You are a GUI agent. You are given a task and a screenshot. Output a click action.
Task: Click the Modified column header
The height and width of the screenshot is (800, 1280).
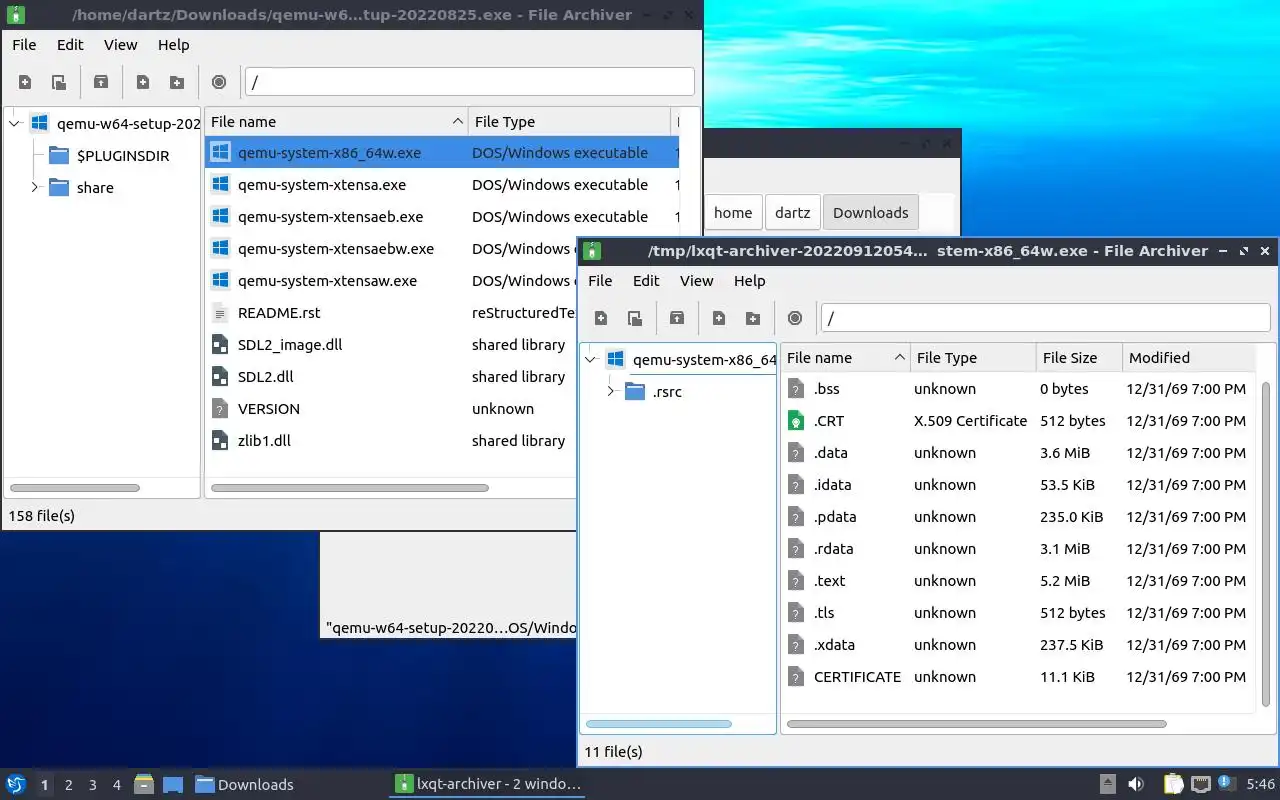pyautogui.click(x=1188, y=357)
